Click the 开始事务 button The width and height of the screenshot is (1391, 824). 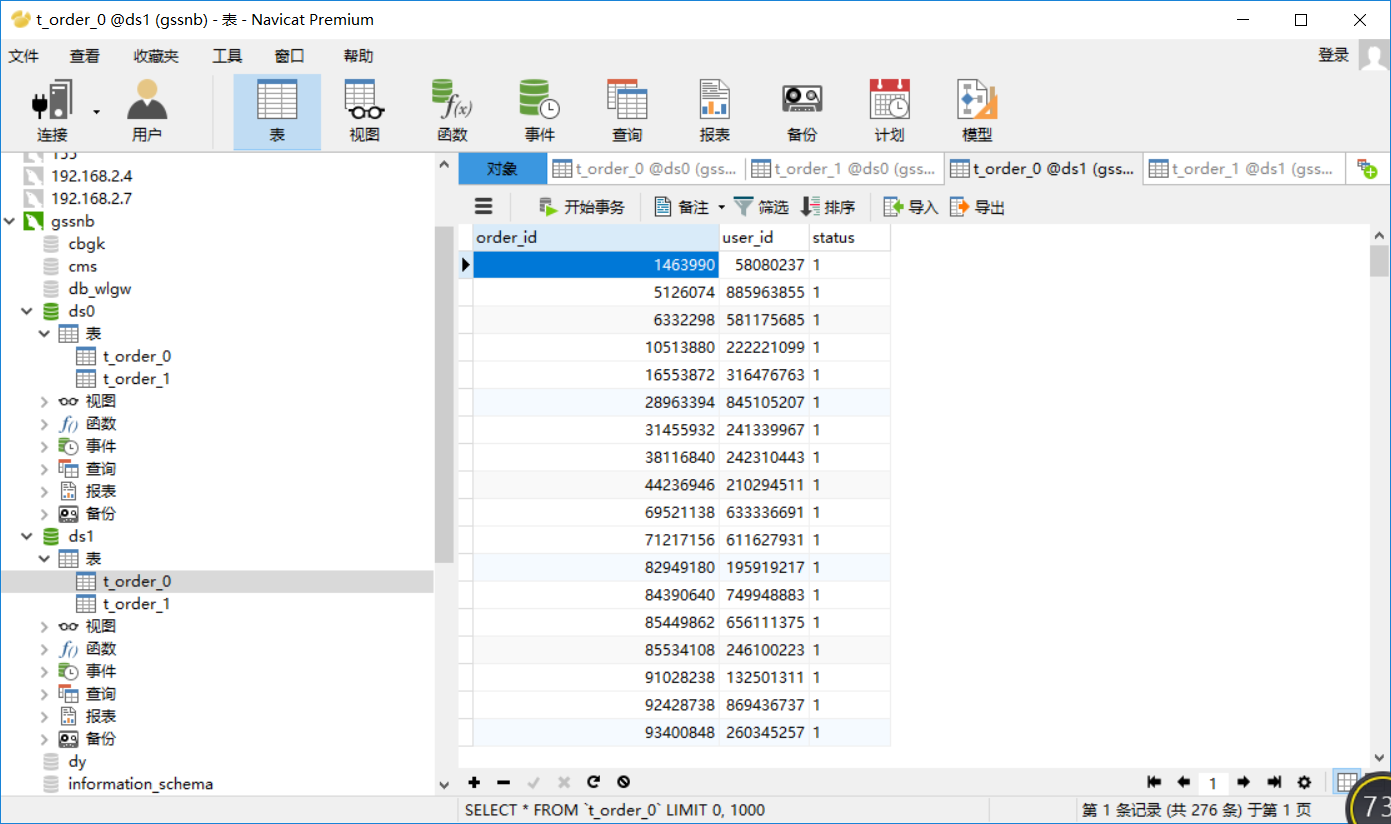(582, 207)
